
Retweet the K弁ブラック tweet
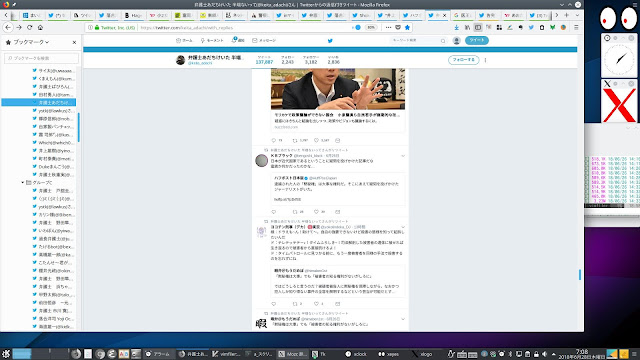pos(295,212)
